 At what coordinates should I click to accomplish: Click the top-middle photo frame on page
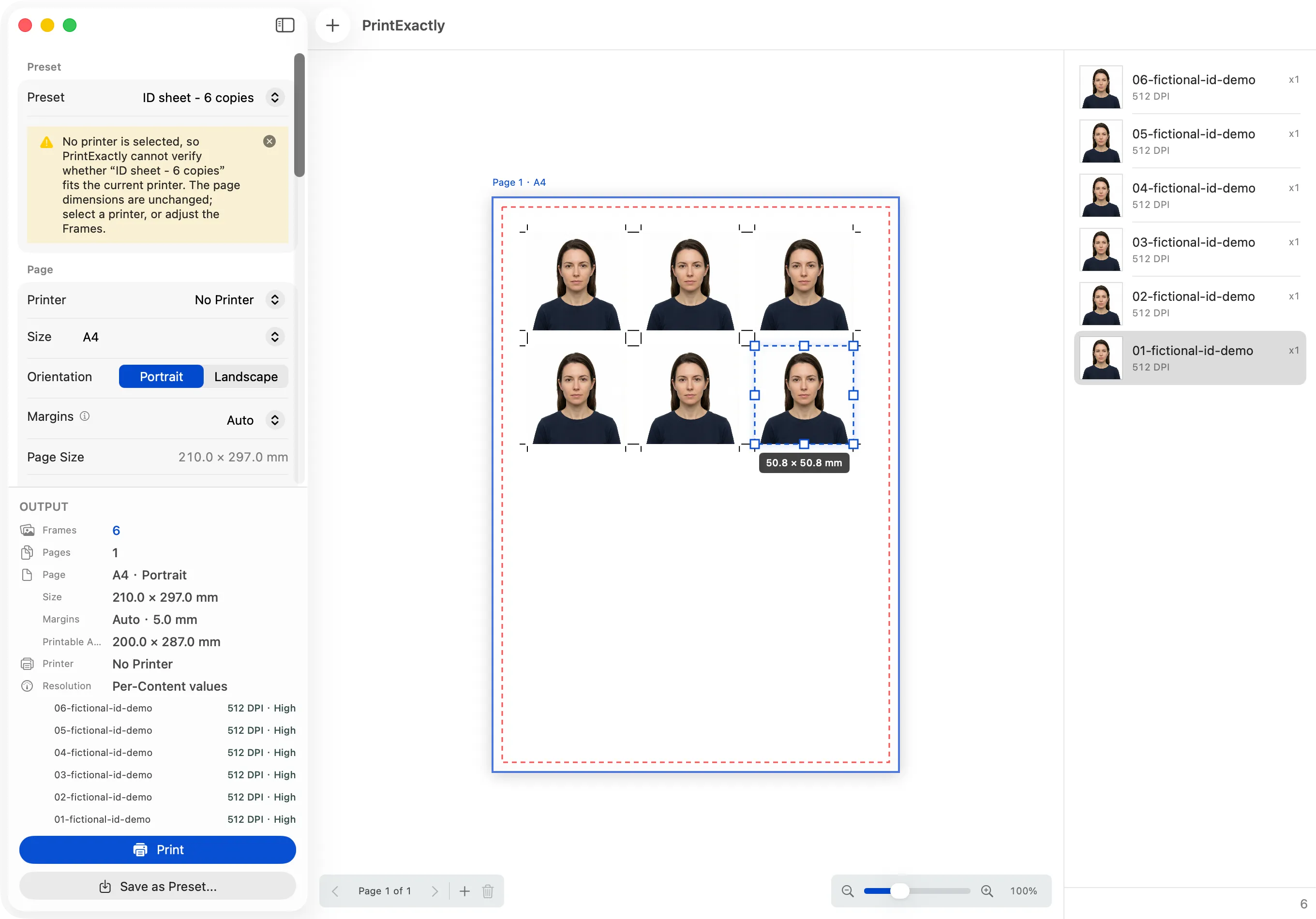coord(690,281)
